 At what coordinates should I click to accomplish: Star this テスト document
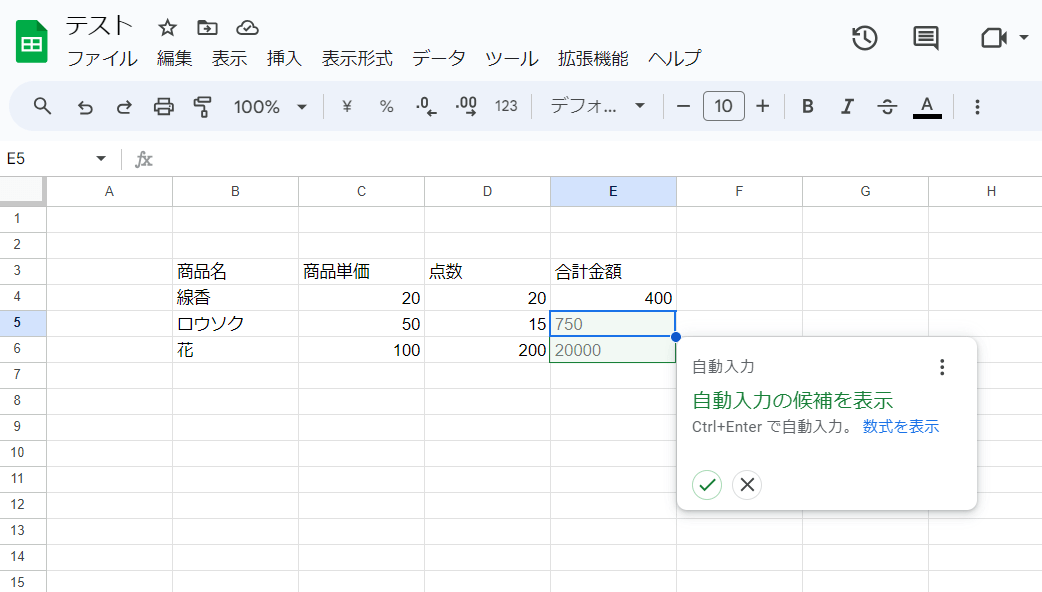pos(168,27)
